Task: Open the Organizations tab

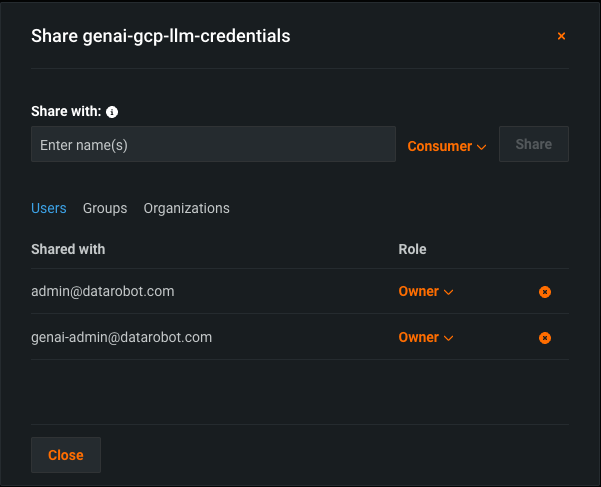Action: click(186, 208)
